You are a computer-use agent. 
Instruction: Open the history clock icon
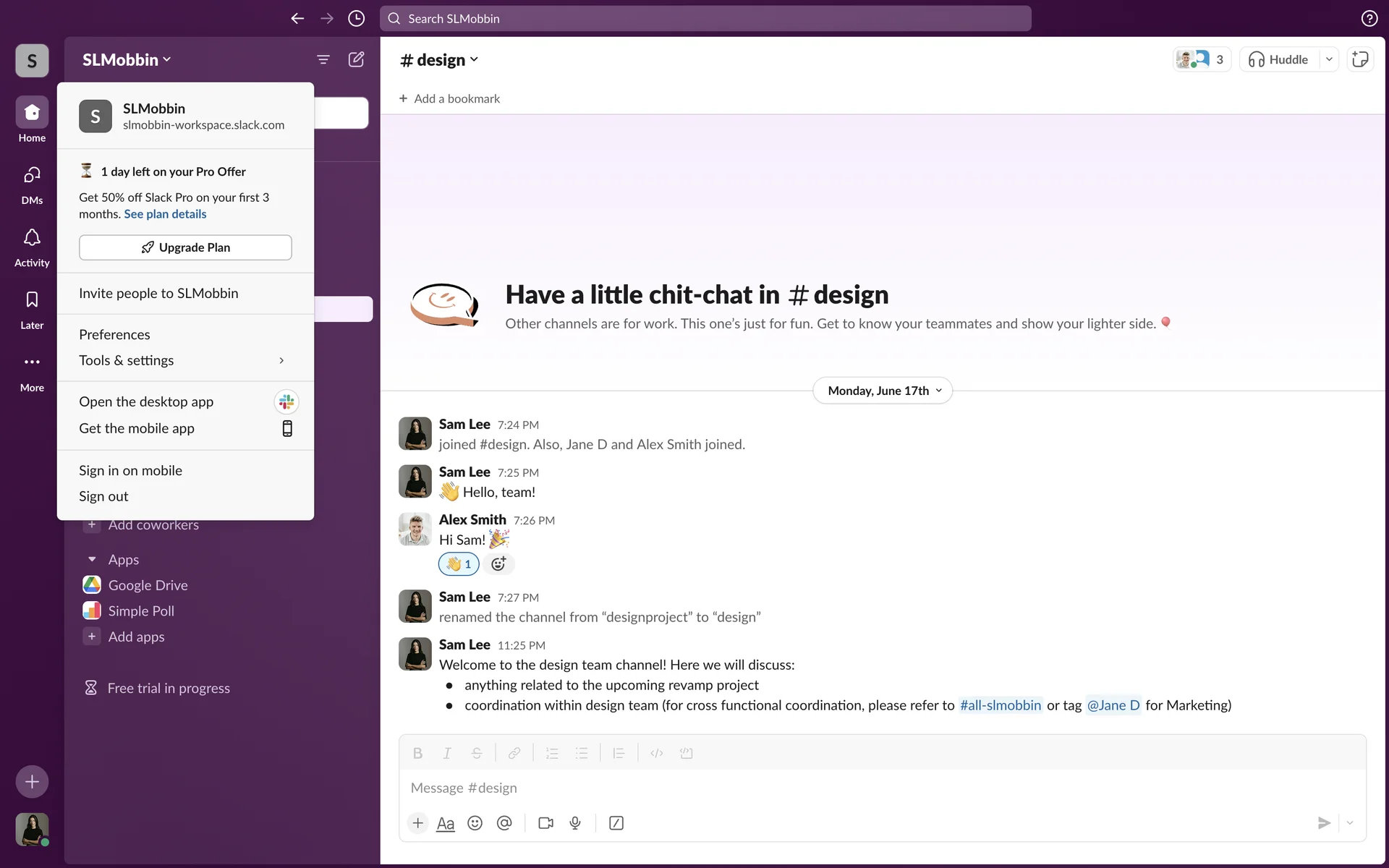pos(356,19)
